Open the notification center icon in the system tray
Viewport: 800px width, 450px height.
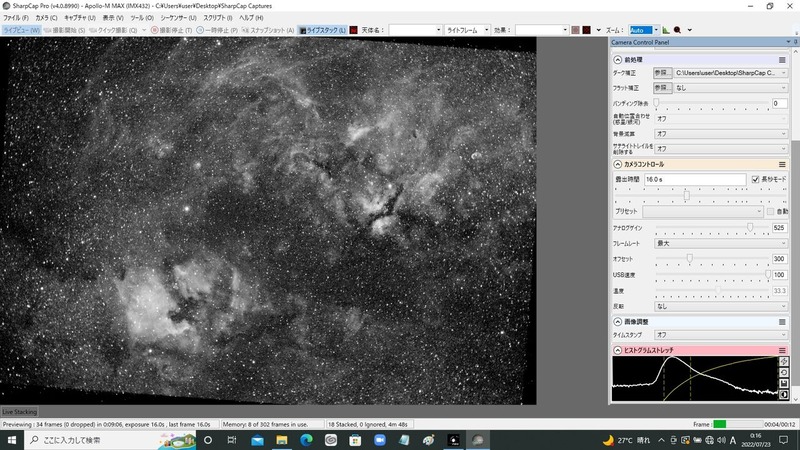783,440
